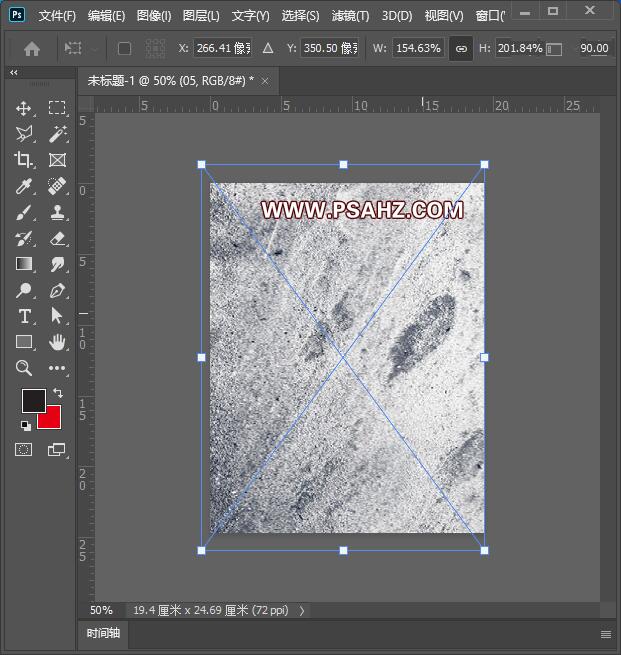Collapse the tools panel double arrow

click(14, 73)
